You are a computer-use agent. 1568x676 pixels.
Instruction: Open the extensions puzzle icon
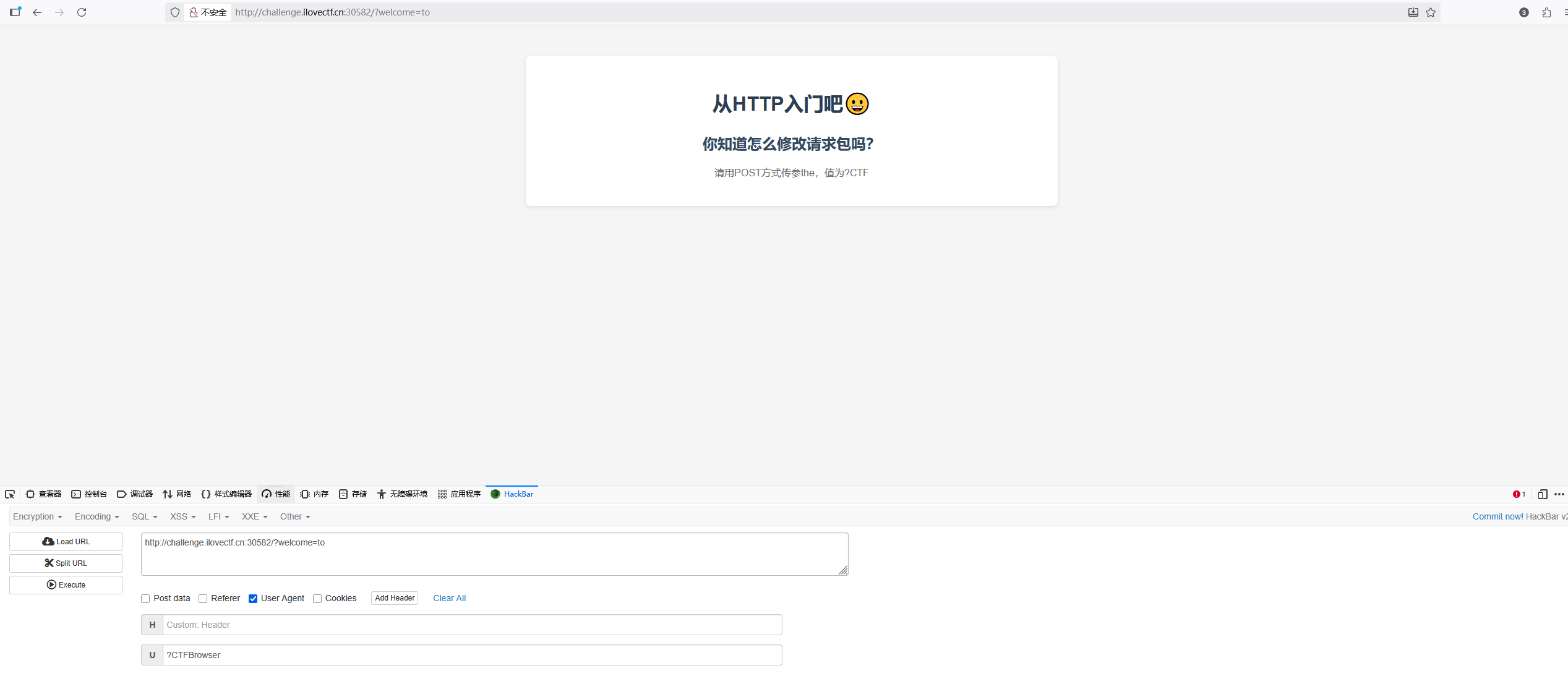[1546, 12]
